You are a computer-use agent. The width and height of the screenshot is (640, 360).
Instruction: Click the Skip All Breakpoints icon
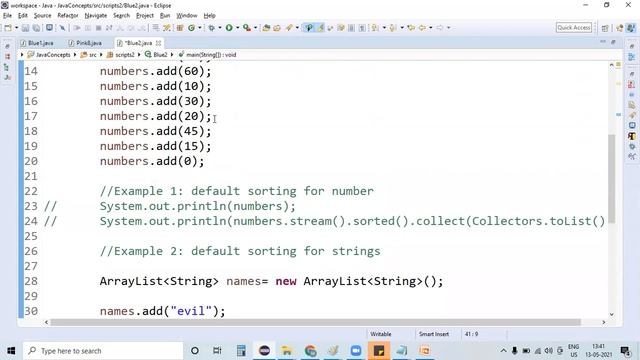click(x=62, y=28)
